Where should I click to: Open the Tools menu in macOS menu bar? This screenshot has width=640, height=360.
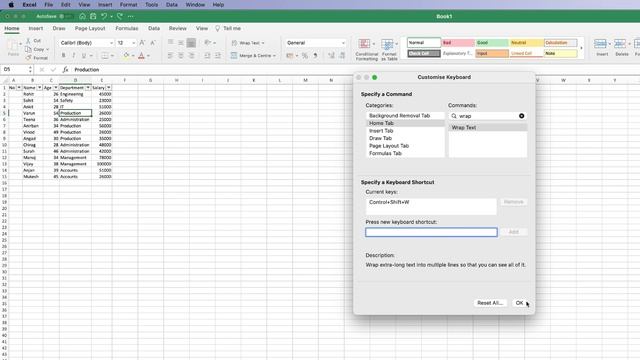151,5
